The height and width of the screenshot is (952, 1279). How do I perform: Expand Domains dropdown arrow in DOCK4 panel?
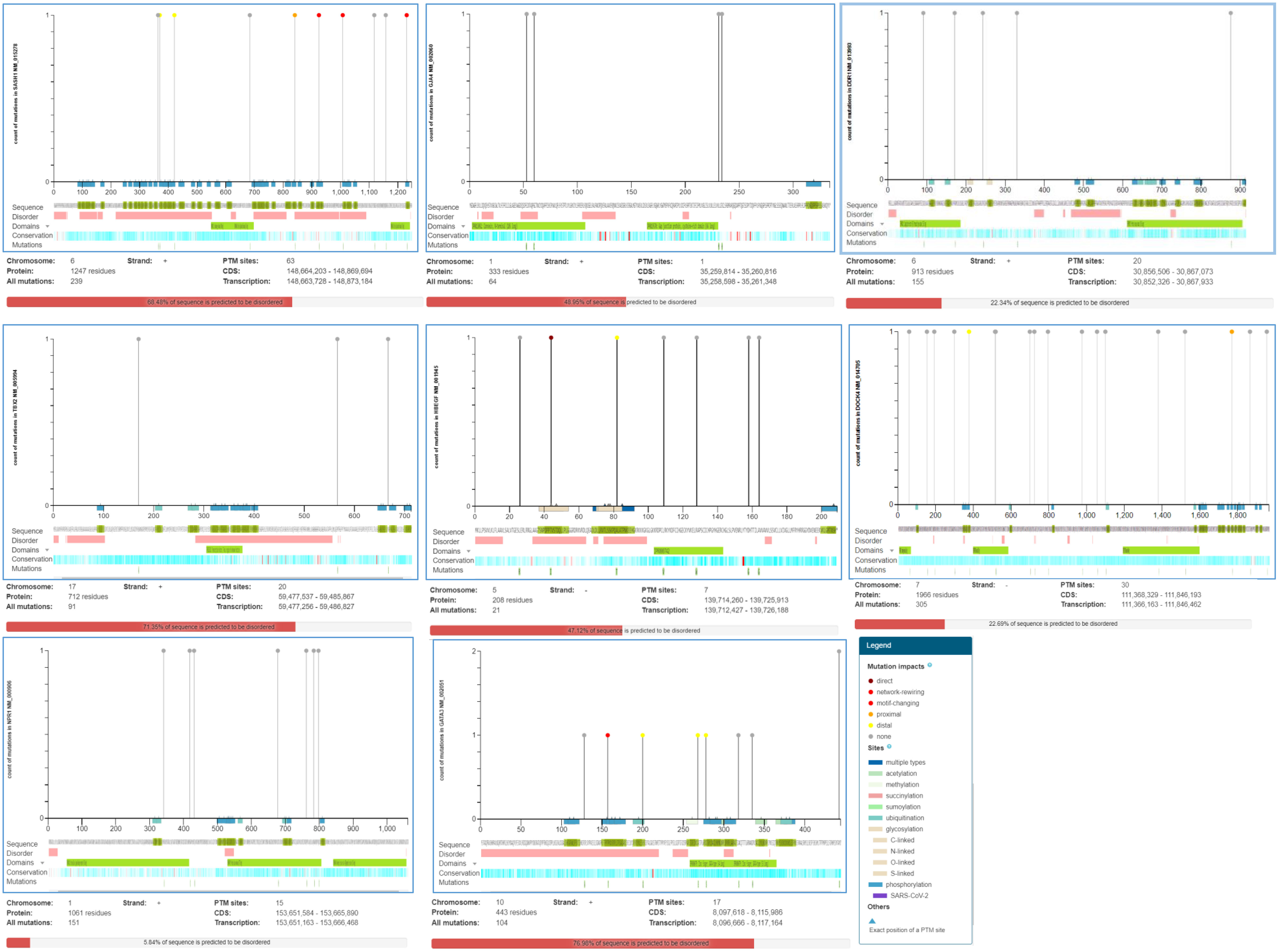pyautogui.click(x=892, y=551)
